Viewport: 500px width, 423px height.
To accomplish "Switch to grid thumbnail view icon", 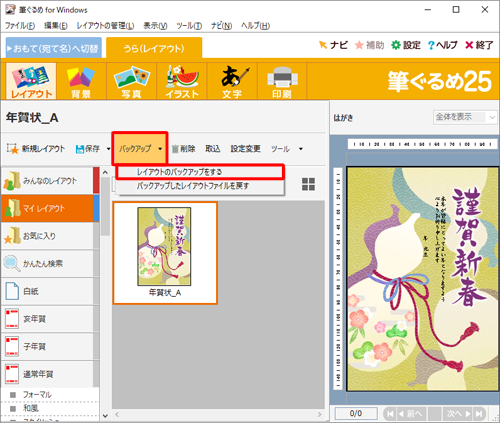I will (308, 184).
